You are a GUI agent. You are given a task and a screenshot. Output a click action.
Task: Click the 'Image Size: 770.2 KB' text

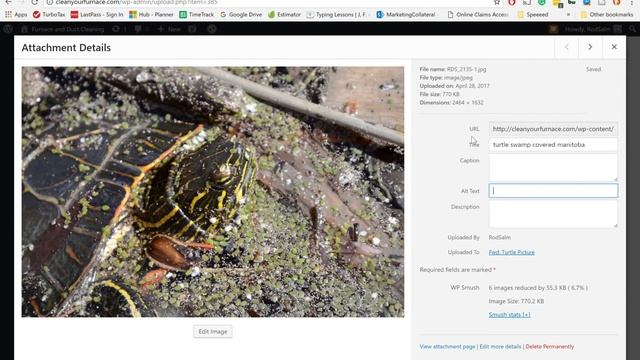(516, 301)
